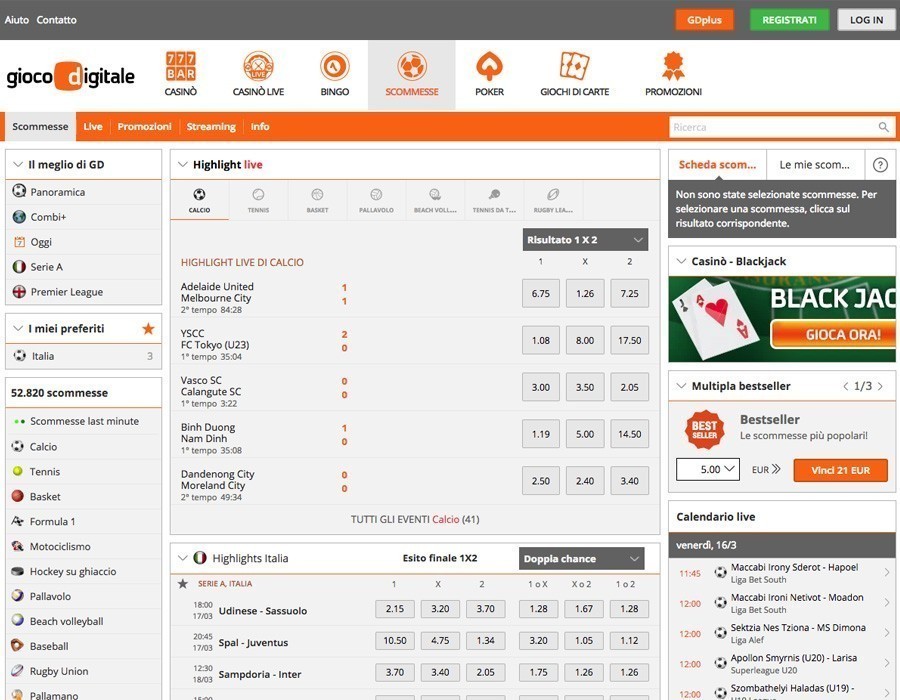Image resolution: width=900 pixels, height=700 pixels.
Task: Click the favorites star icon
Action: click(x=148, y=329)
